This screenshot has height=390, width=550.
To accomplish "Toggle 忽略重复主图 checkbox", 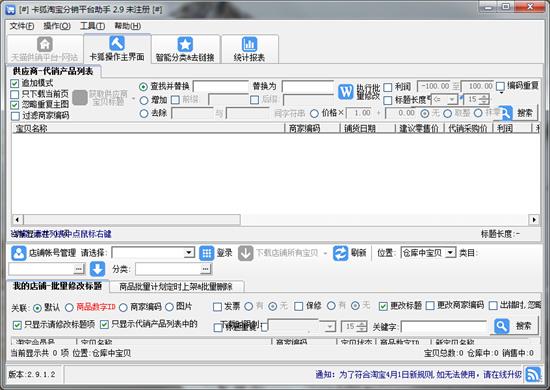I will coord(14,105).
